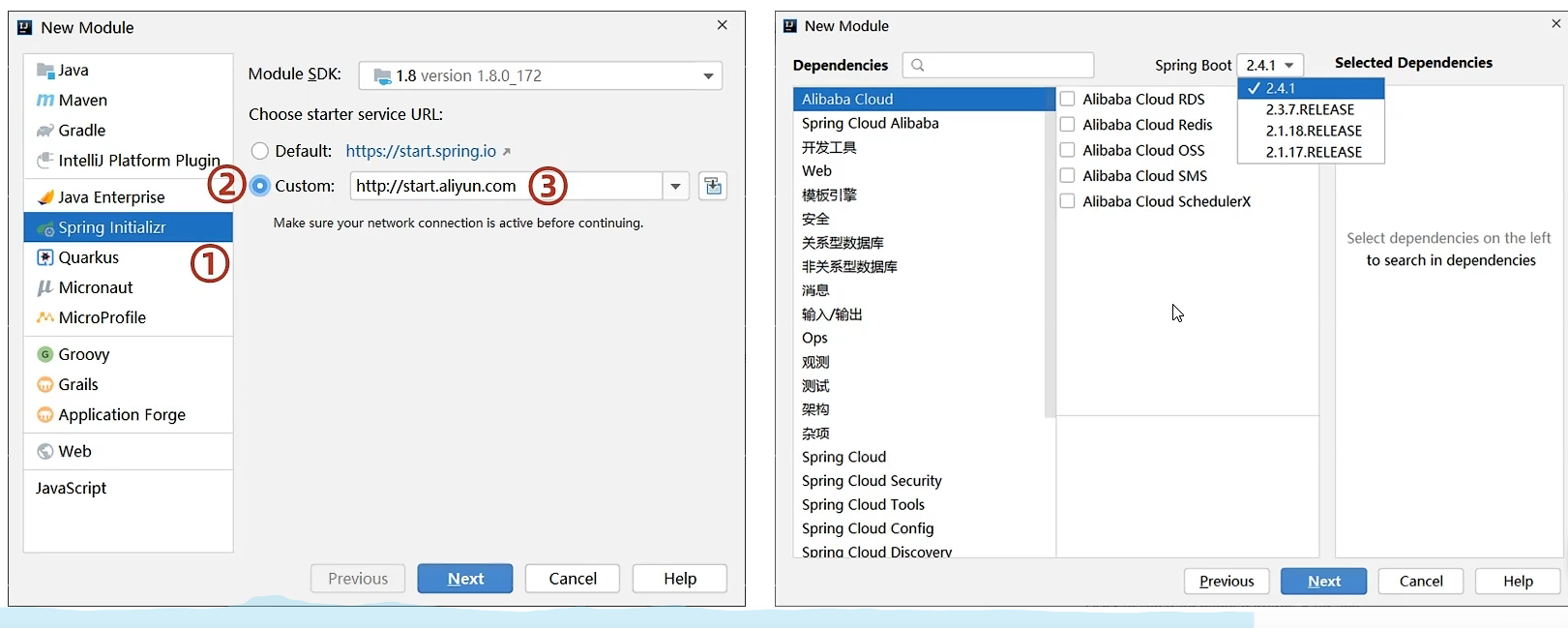Click Help in right dependencies dialog
The width and height of the screenshot is (1568, 628).
[x=1518, y=582]
